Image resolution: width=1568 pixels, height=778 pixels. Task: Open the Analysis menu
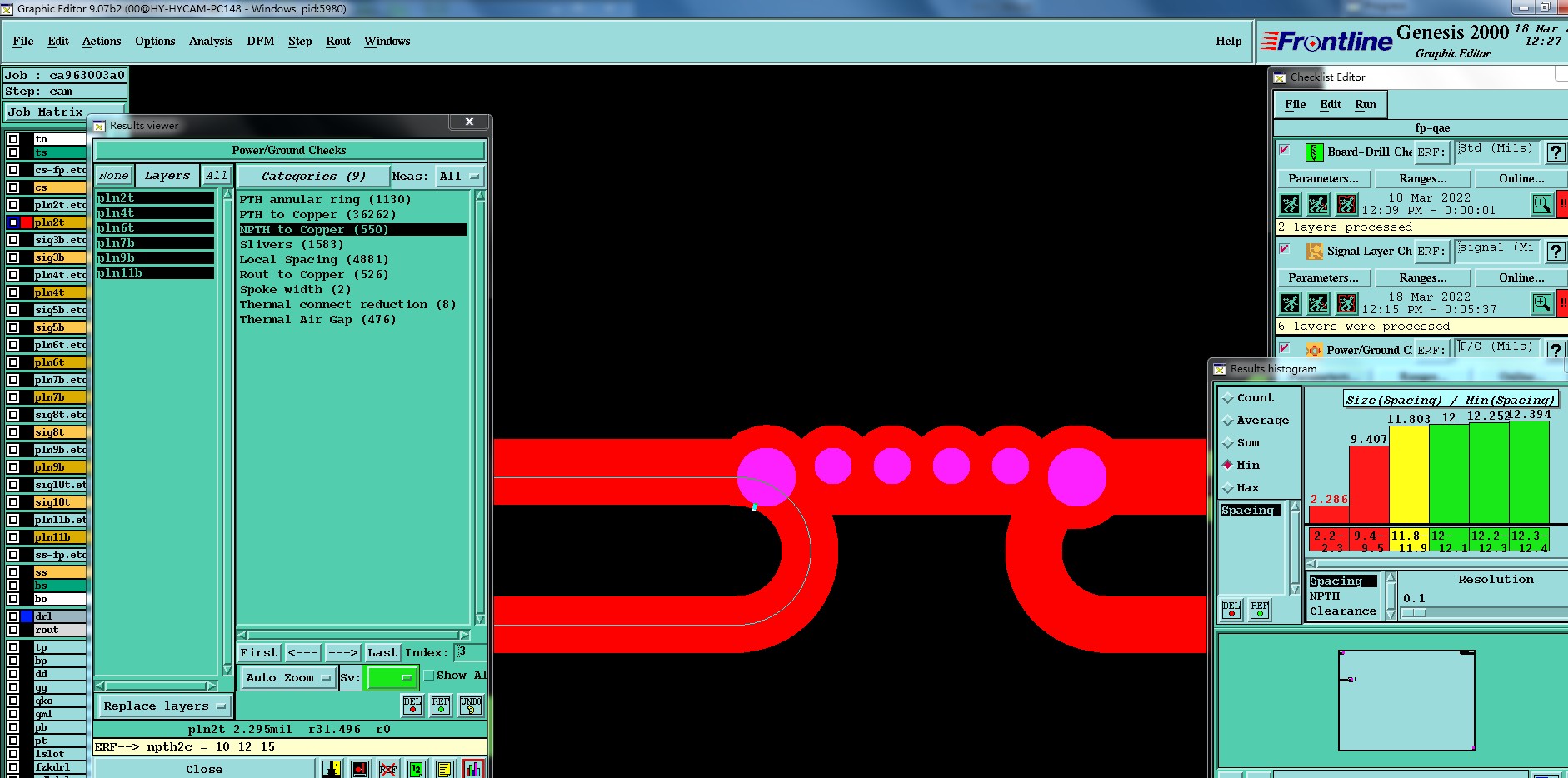[x=211, y=41]
